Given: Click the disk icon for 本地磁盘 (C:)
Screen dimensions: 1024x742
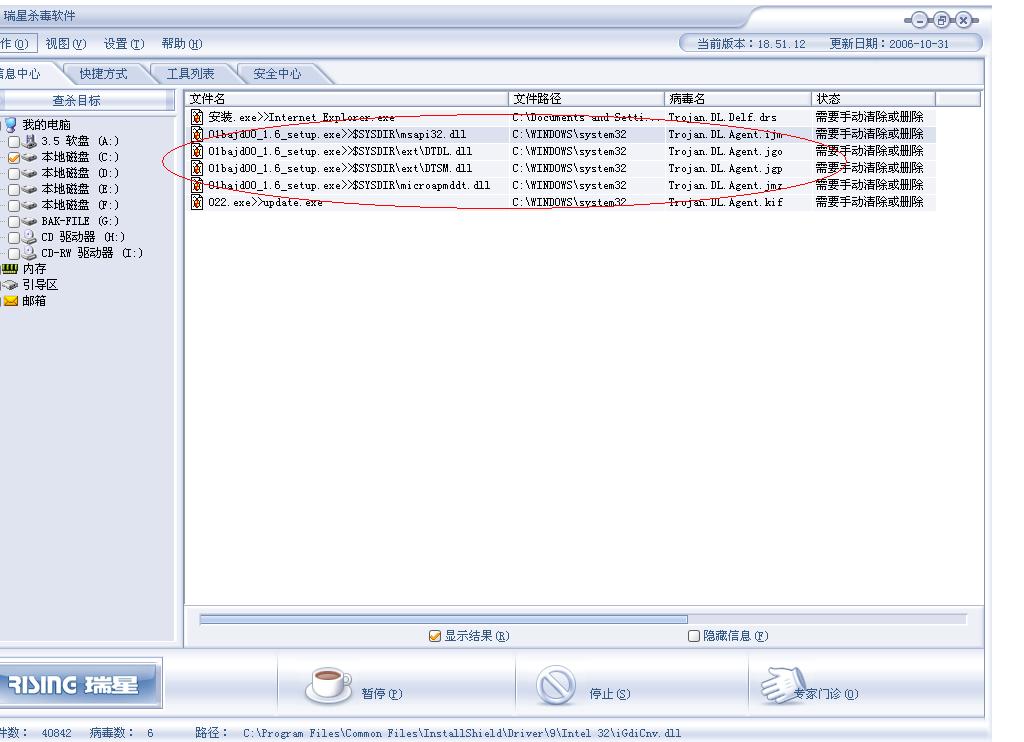Looking at the screenshot, I should click(30, 157).
